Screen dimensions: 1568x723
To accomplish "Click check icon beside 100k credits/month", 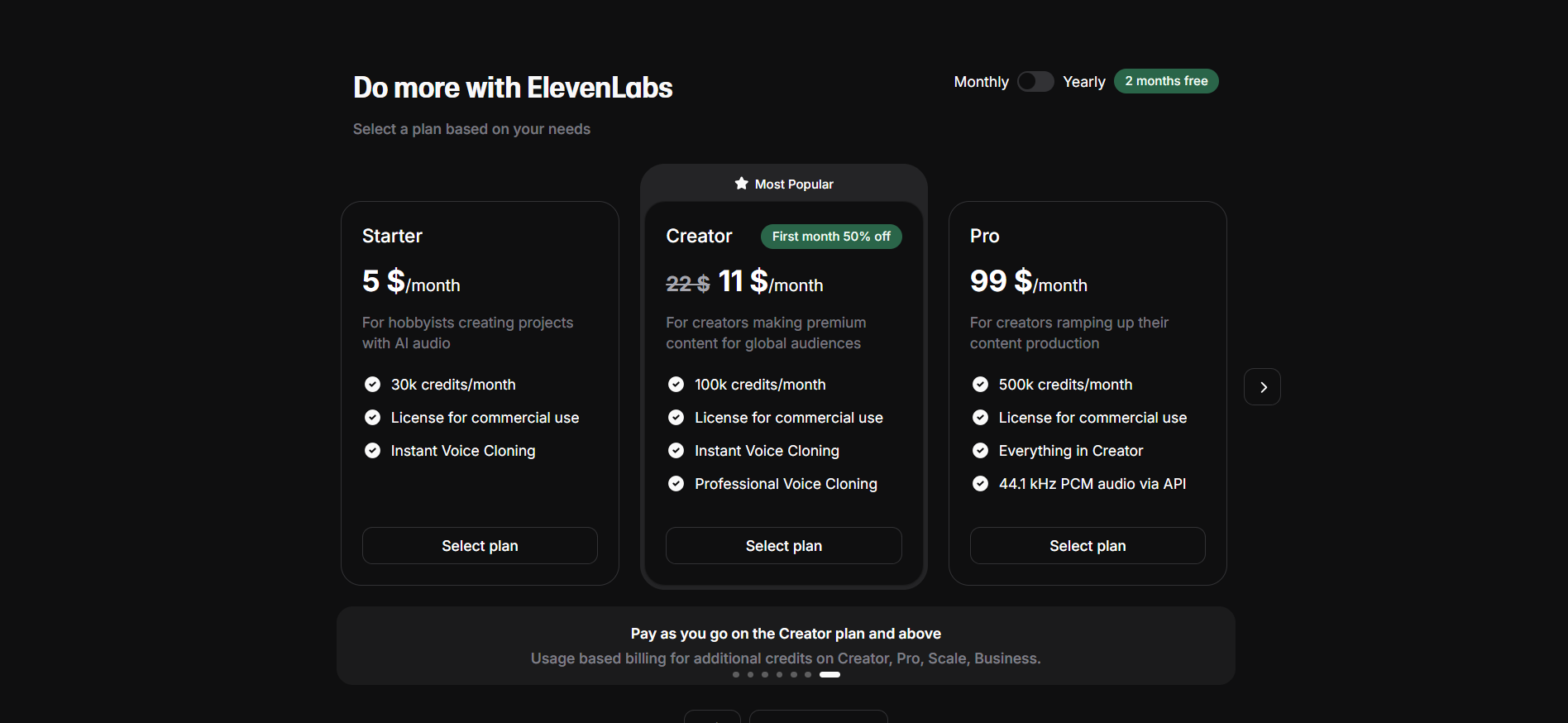I will click(676, 385).
